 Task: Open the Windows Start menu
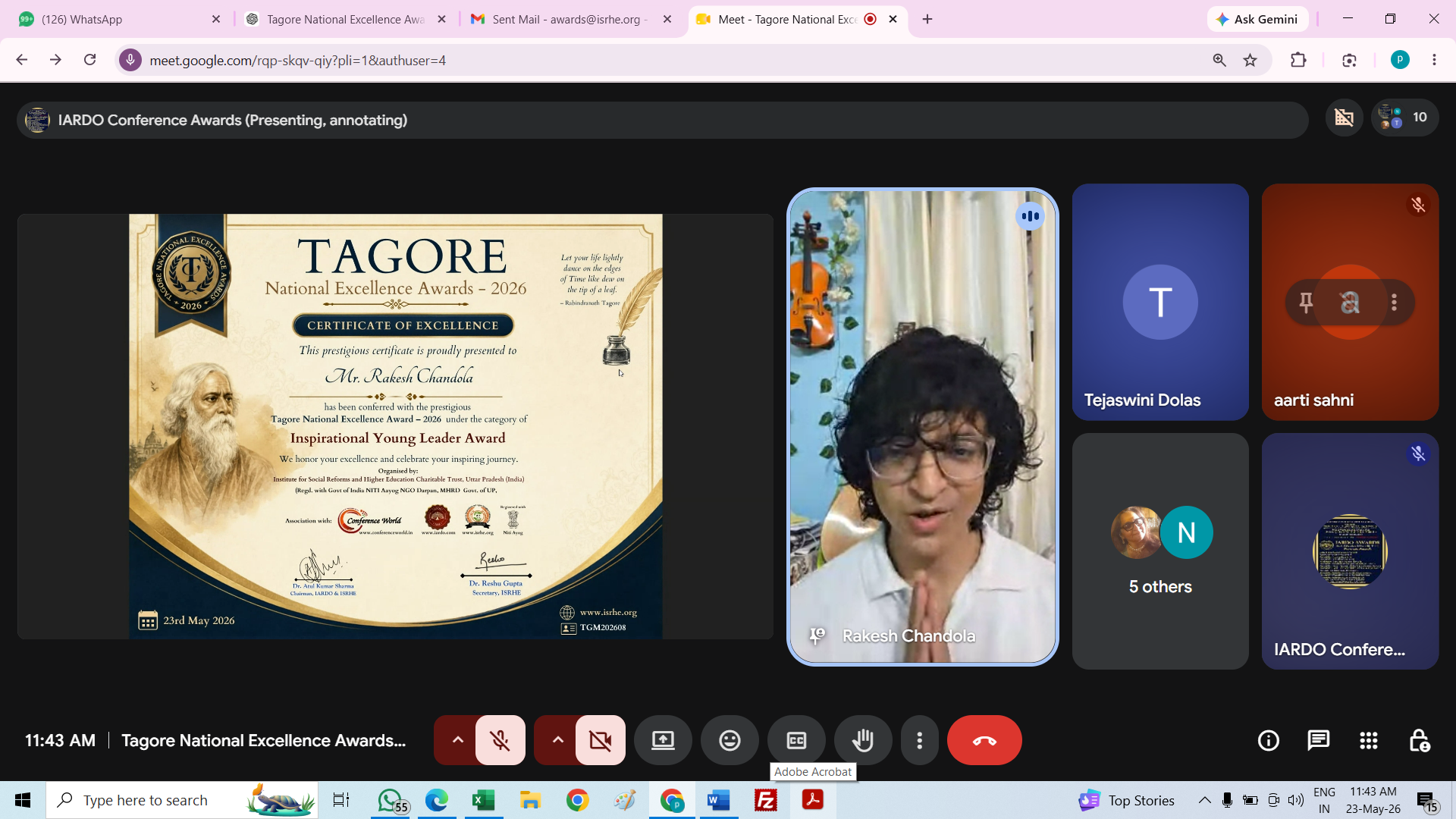click(23, 800)
